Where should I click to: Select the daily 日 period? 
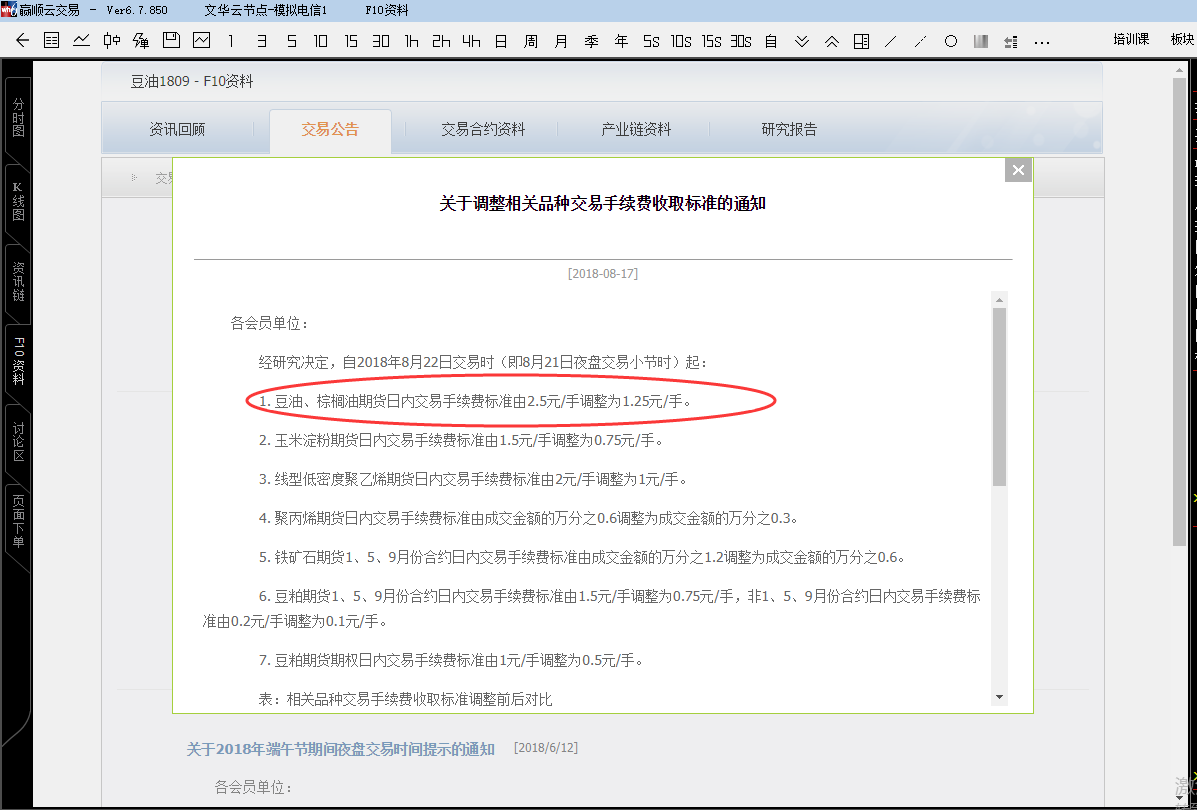(x=501, y=41)
